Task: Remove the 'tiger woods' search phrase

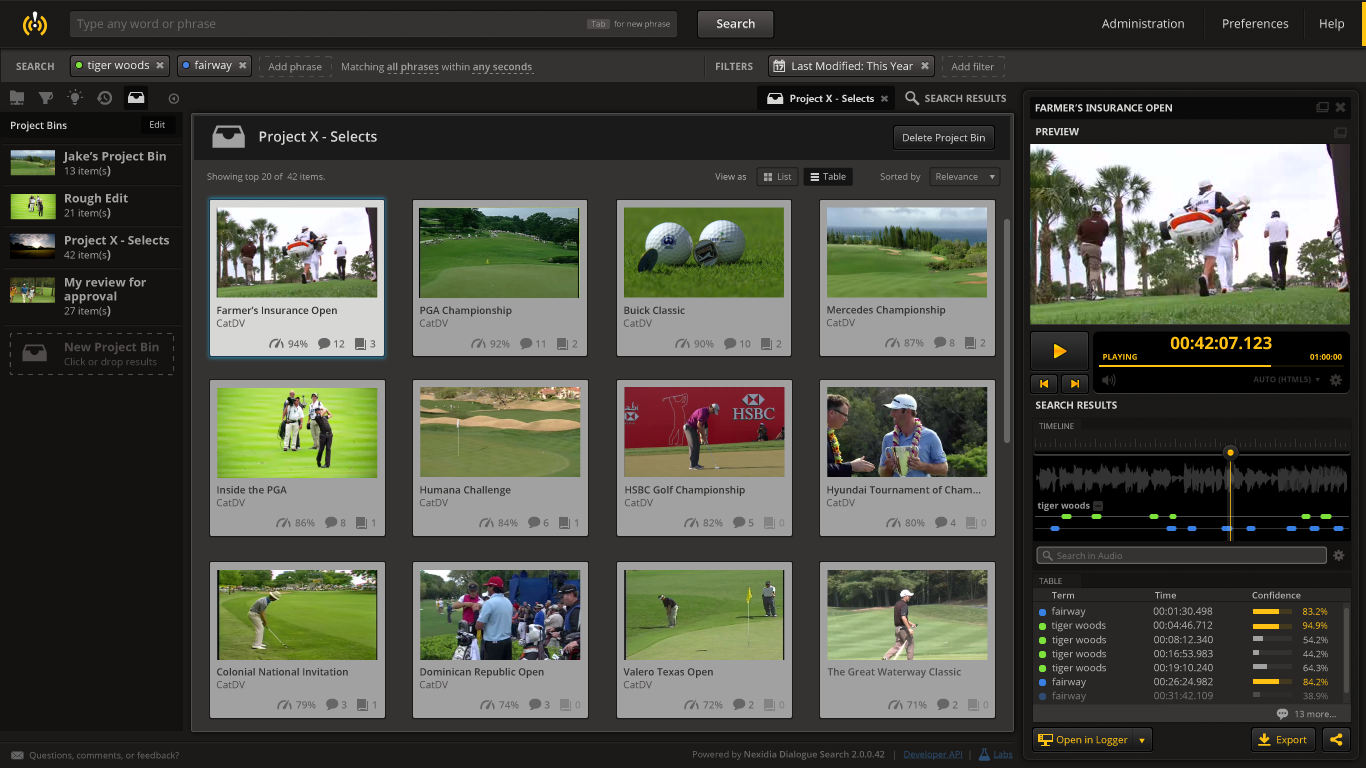Action: click(159, 66)
